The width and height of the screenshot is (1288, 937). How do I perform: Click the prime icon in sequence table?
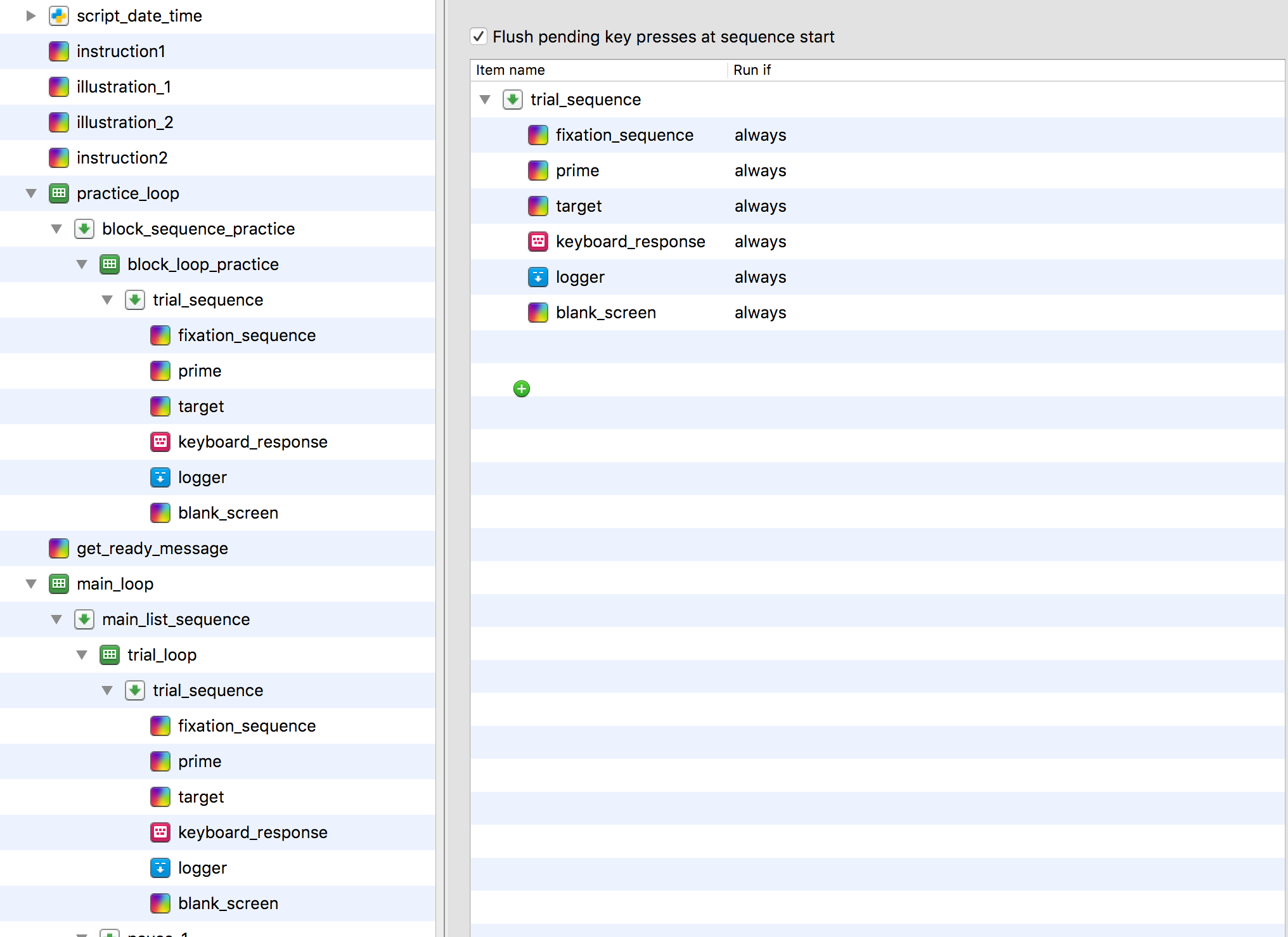coord(538,171)
